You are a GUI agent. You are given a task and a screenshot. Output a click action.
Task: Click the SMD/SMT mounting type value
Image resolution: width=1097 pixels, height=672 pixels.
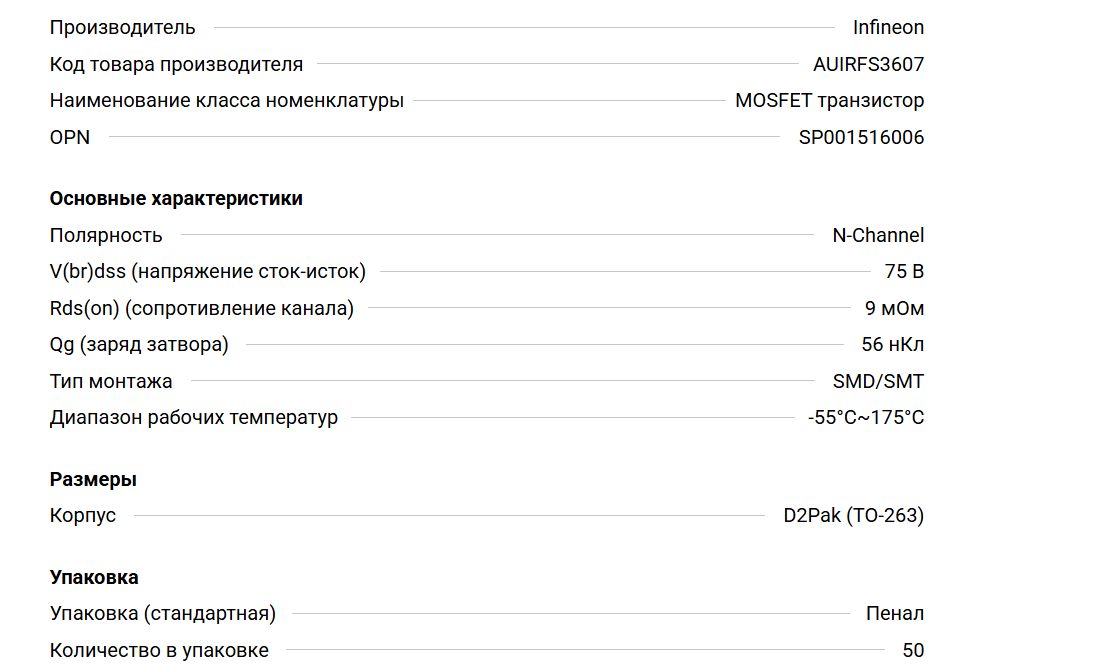[878, 381]
